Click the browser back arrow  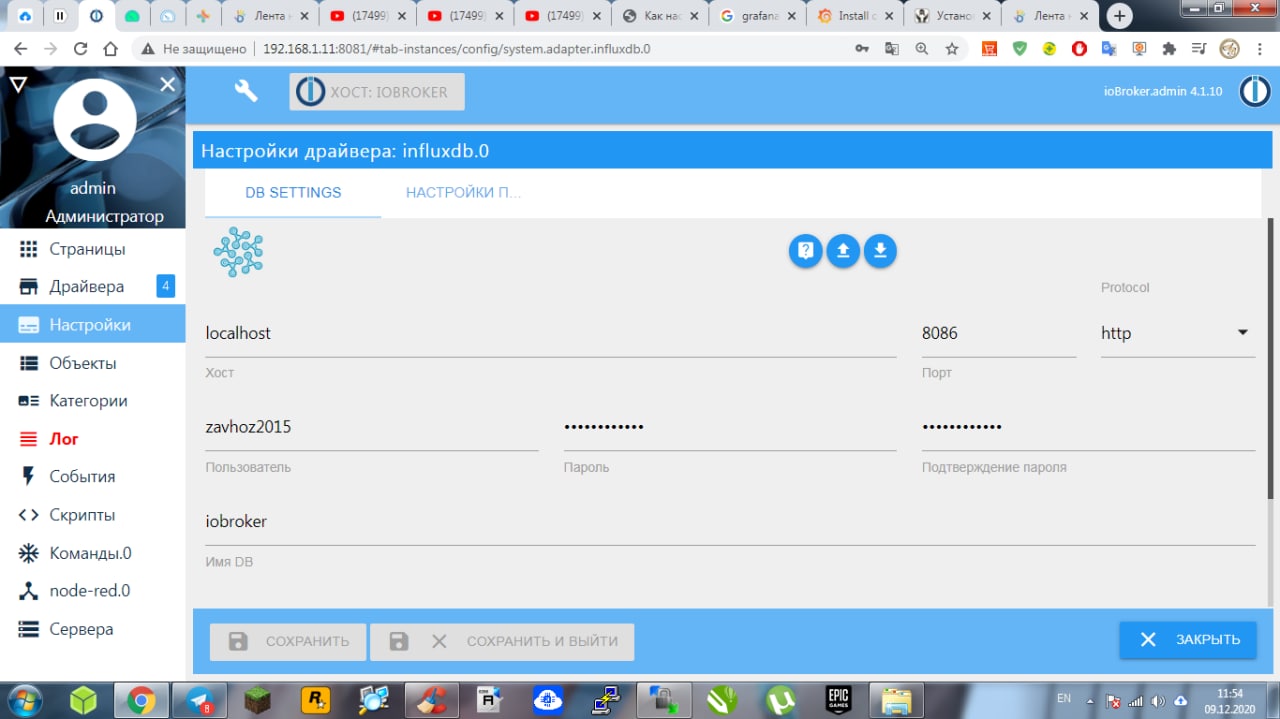point(20,48)
